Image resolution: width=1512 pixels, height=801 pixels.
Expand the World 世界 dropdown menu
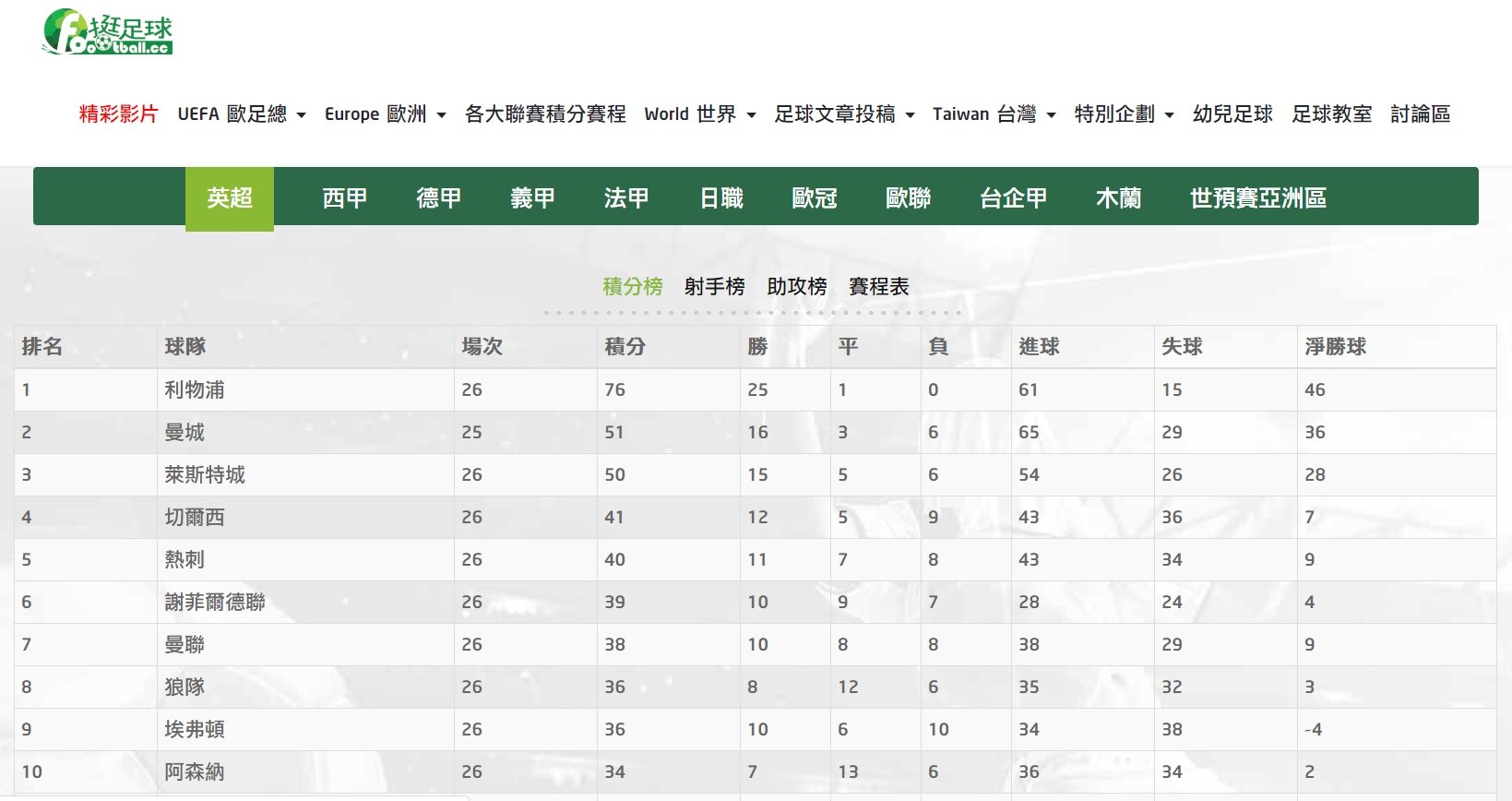(x=700, y=114)
